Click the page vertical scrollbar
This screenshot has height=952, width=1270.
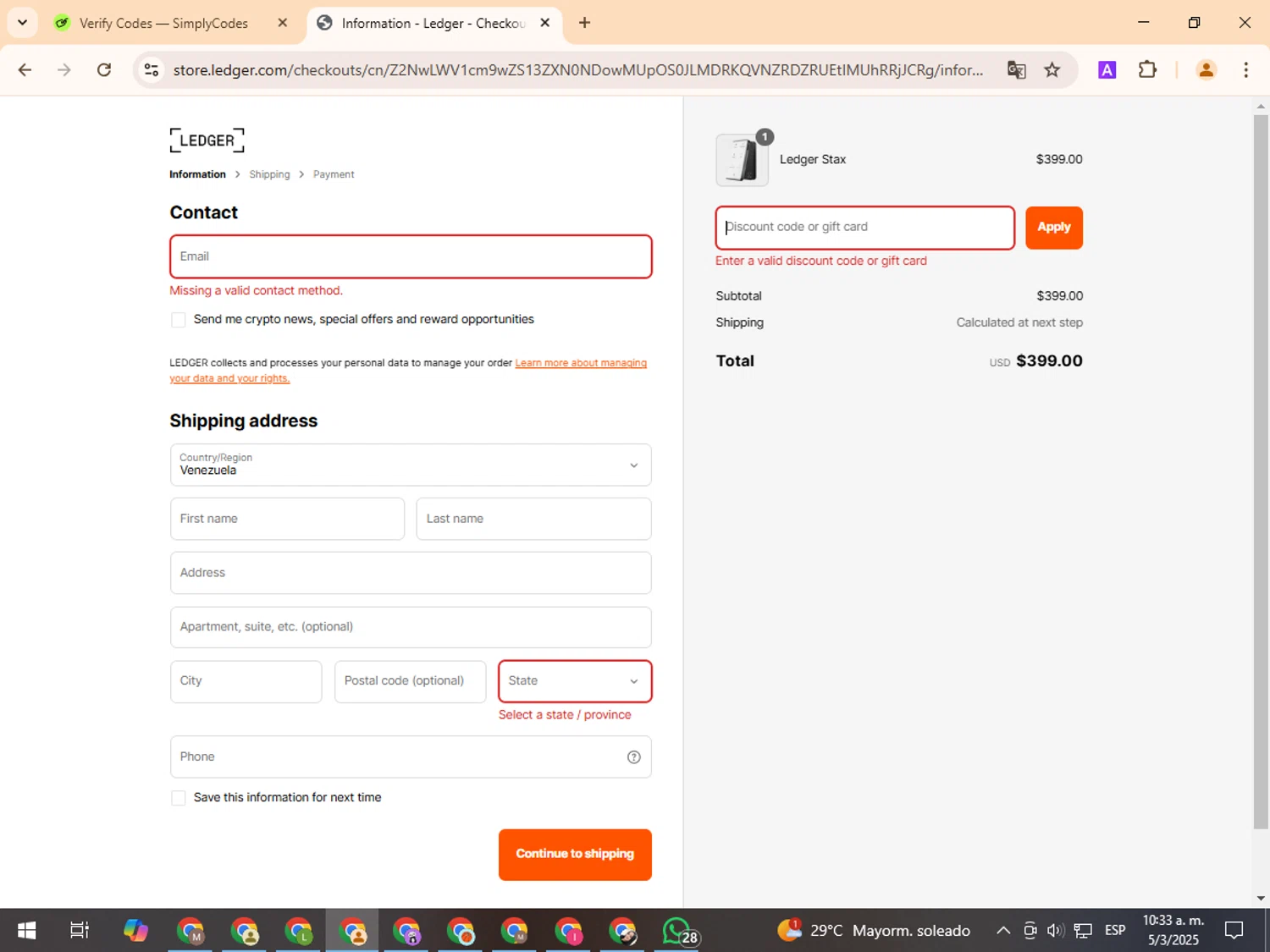point(1261,471)
